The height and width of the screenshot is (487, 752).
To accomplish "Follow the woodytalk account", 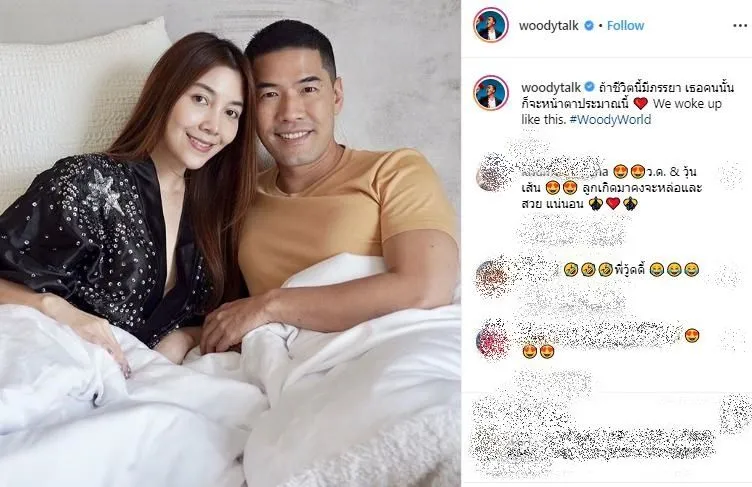I will (625, 25).
